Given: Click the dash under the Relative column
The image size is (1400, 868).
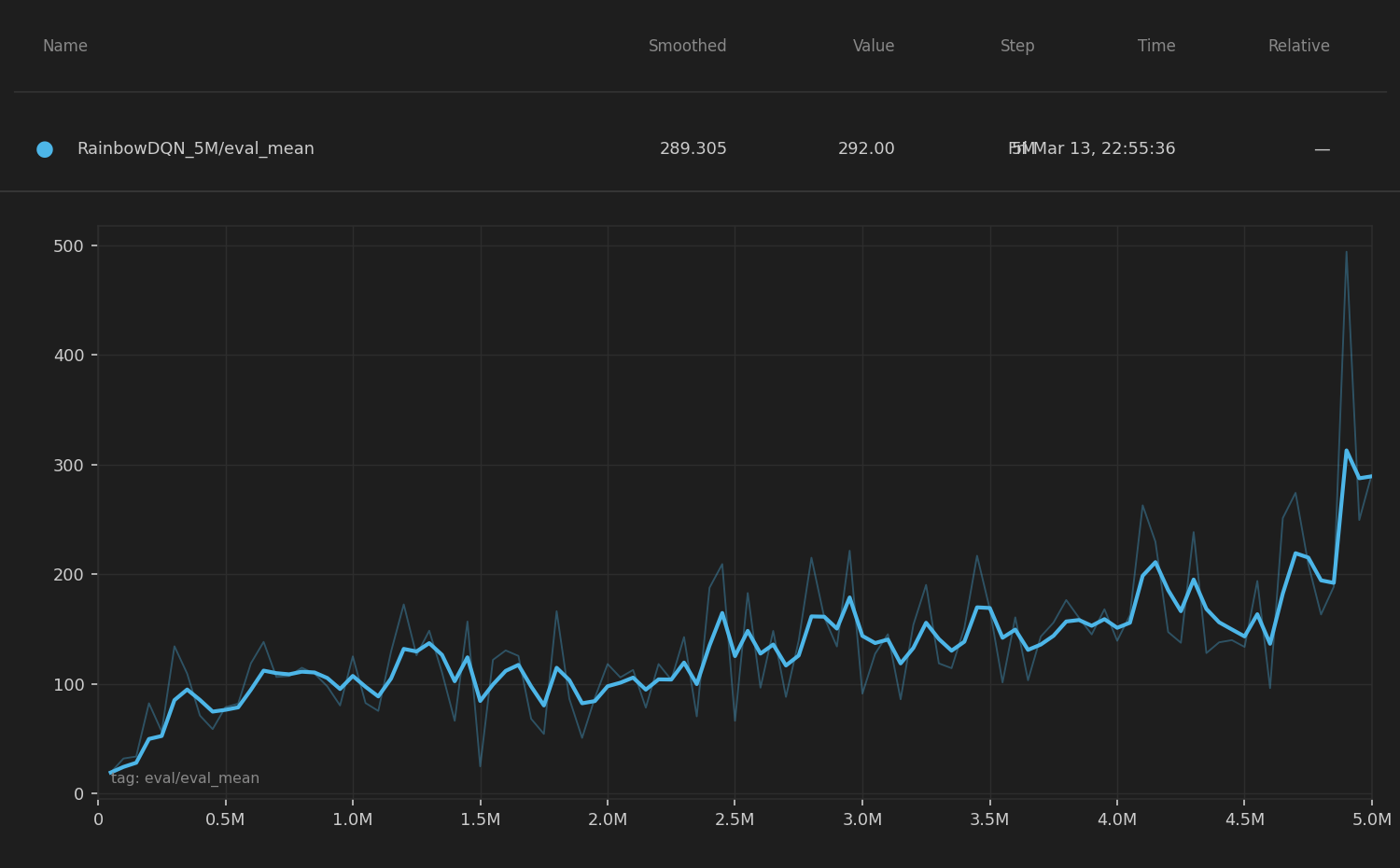Looking at the screenshot, I should (1322, 149).
